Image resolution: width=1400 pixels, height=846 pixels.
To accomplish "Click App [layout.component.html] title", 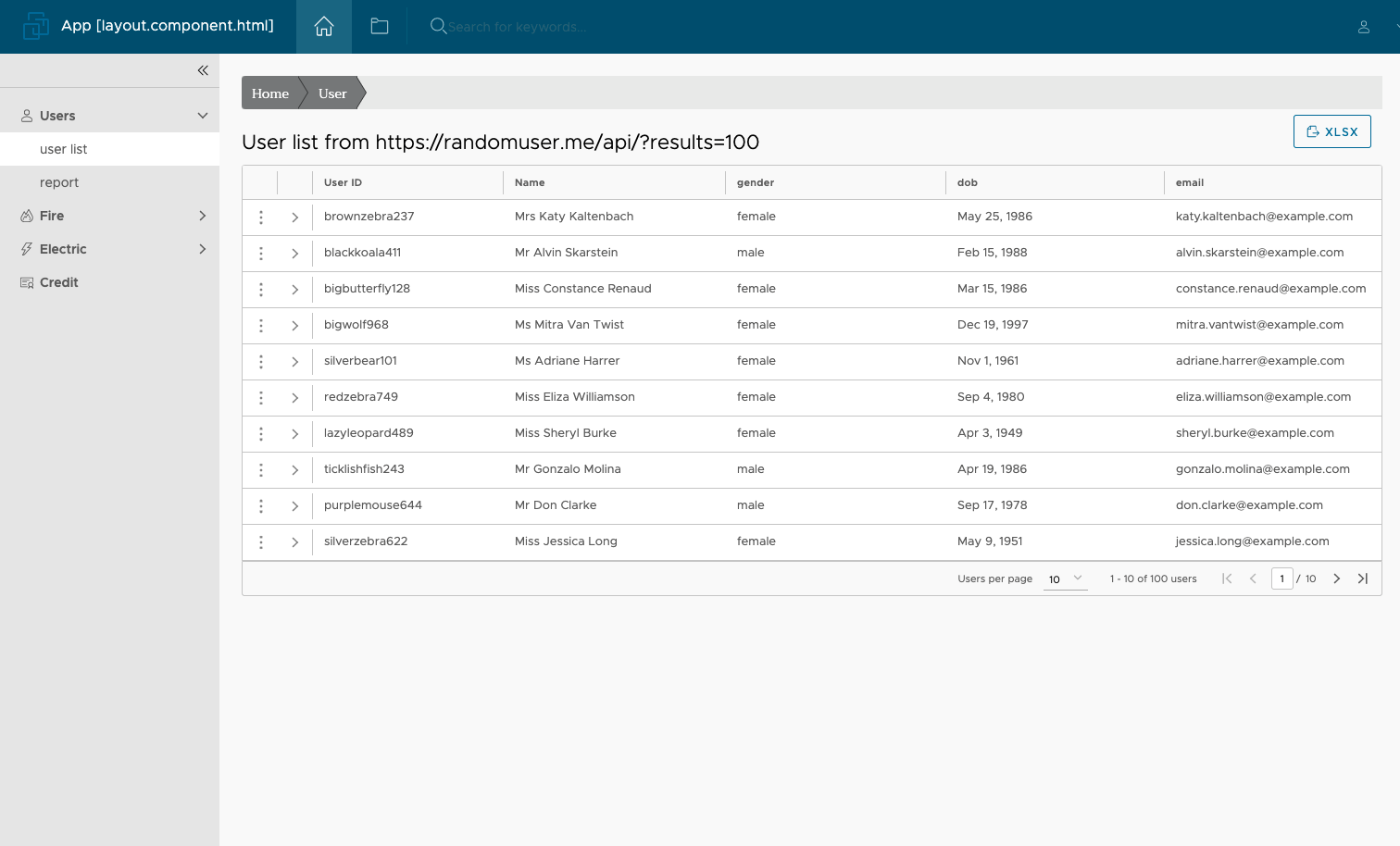I will [x=168, y=25].
